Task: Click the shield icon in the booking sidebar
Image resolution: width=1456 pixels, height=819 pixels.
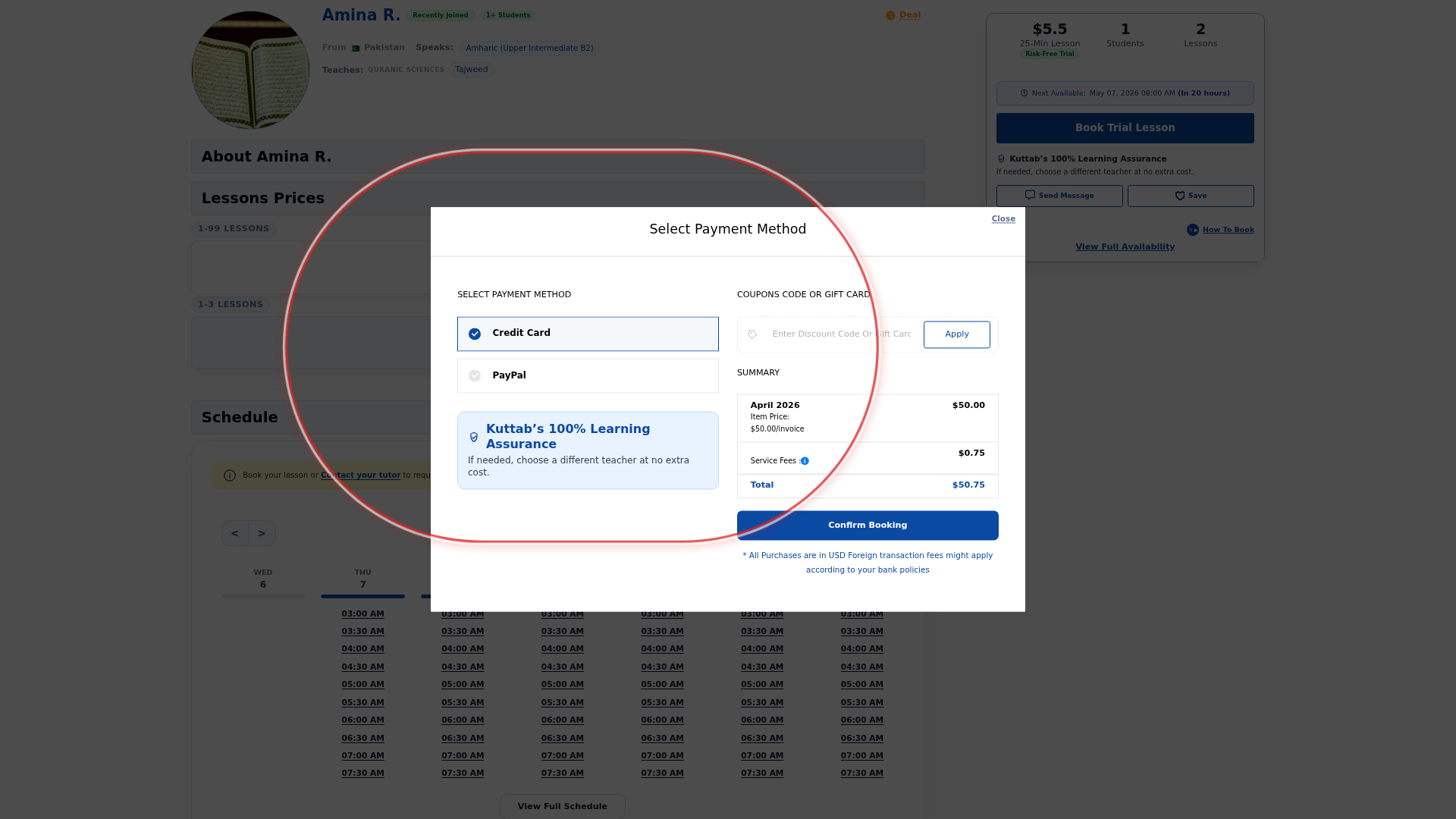Action: (1001, 159)
